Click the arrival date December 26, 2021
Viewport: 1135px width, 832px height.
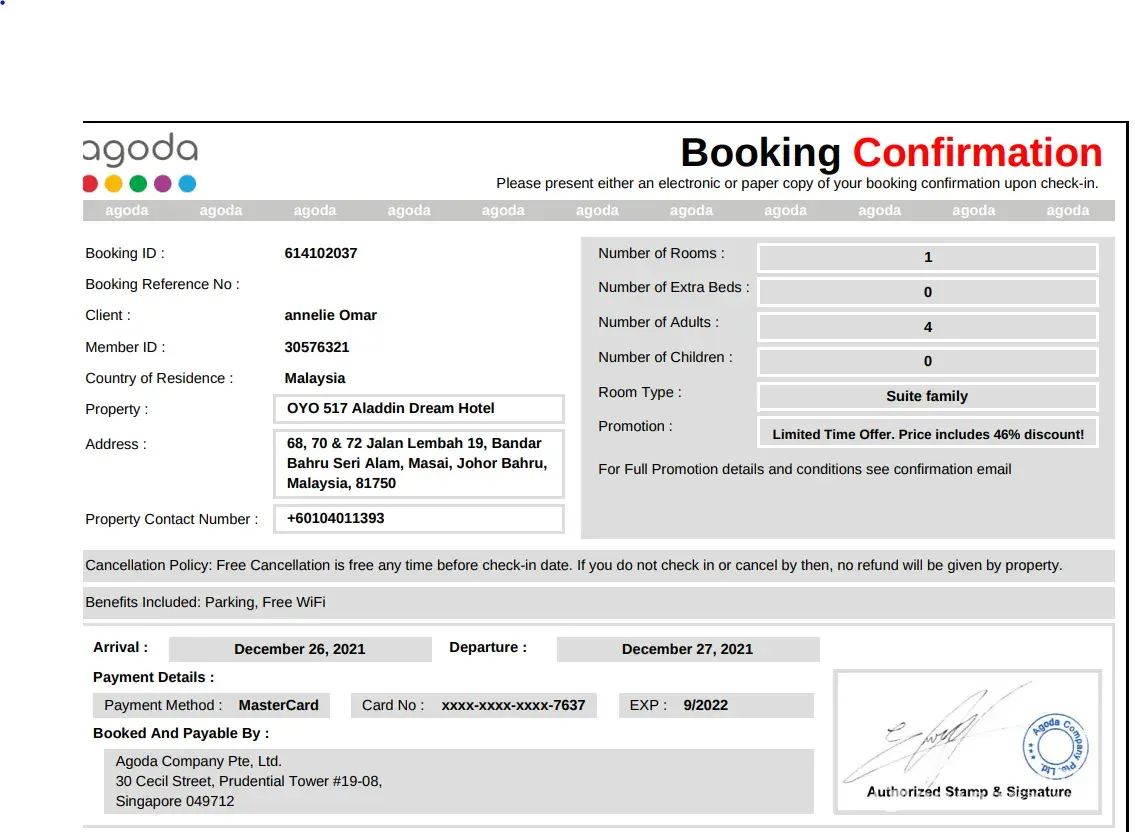(x=300, y=649)
